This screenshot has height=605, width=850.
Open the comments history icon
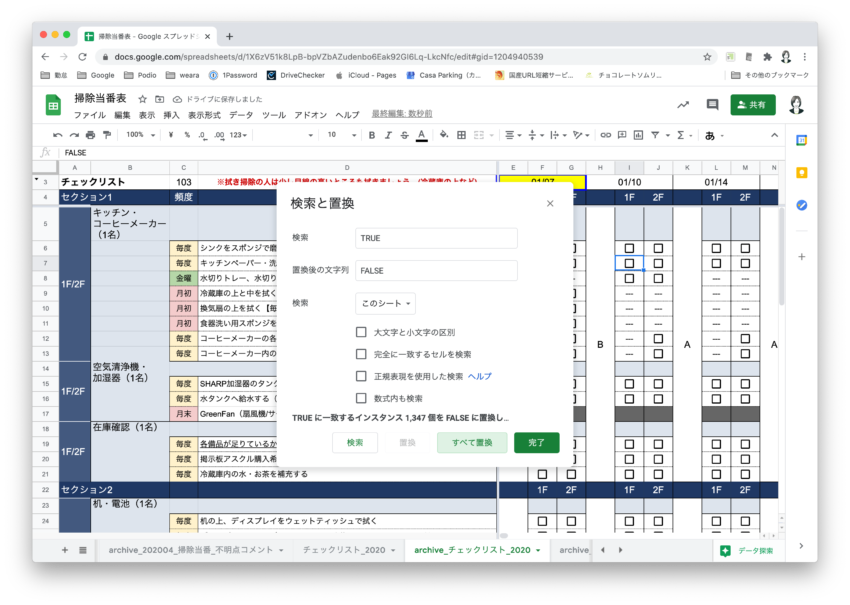tap(712, 104)
